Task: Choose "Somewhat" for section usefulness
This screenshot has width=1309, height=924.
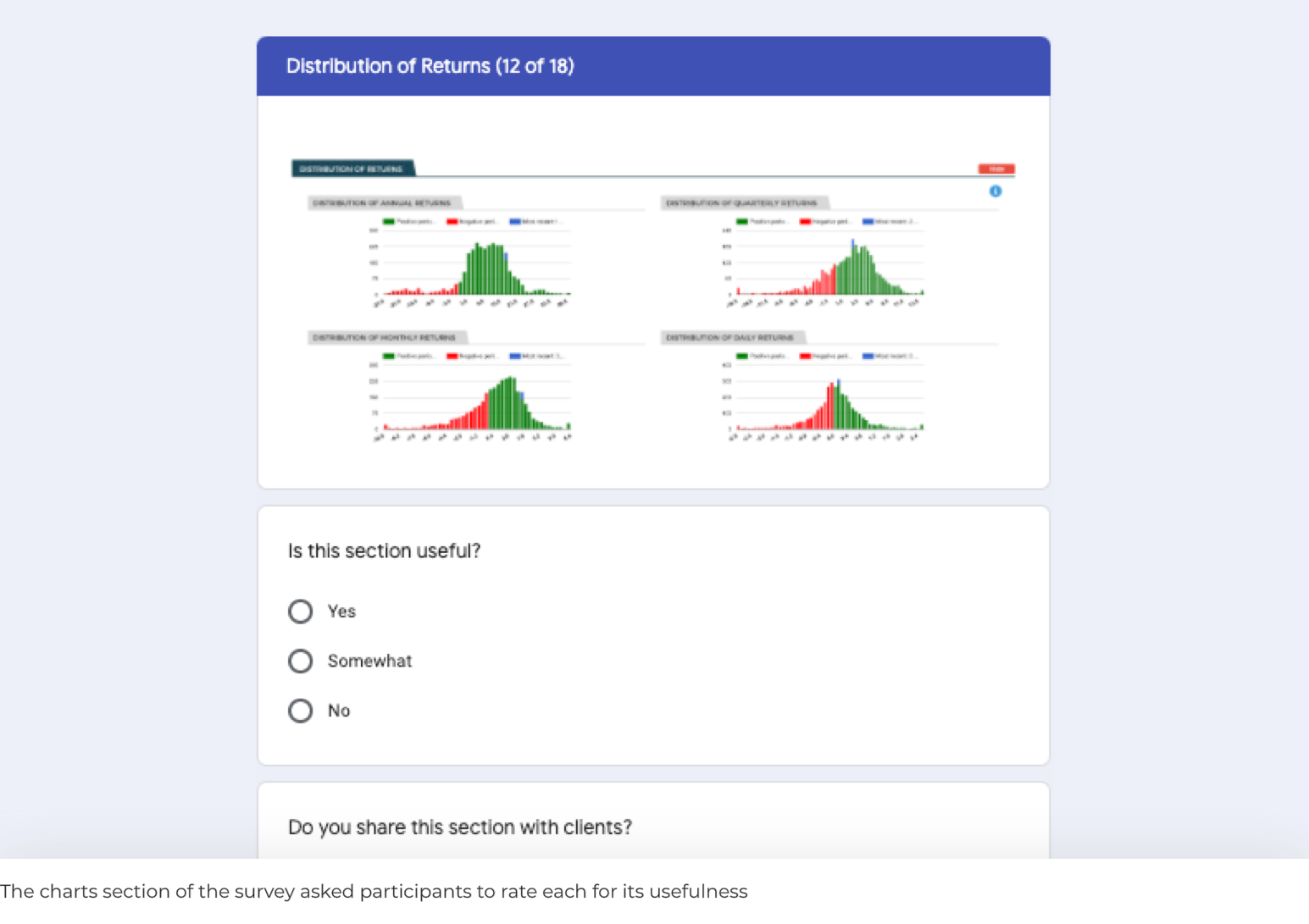Action: point(301,661)
